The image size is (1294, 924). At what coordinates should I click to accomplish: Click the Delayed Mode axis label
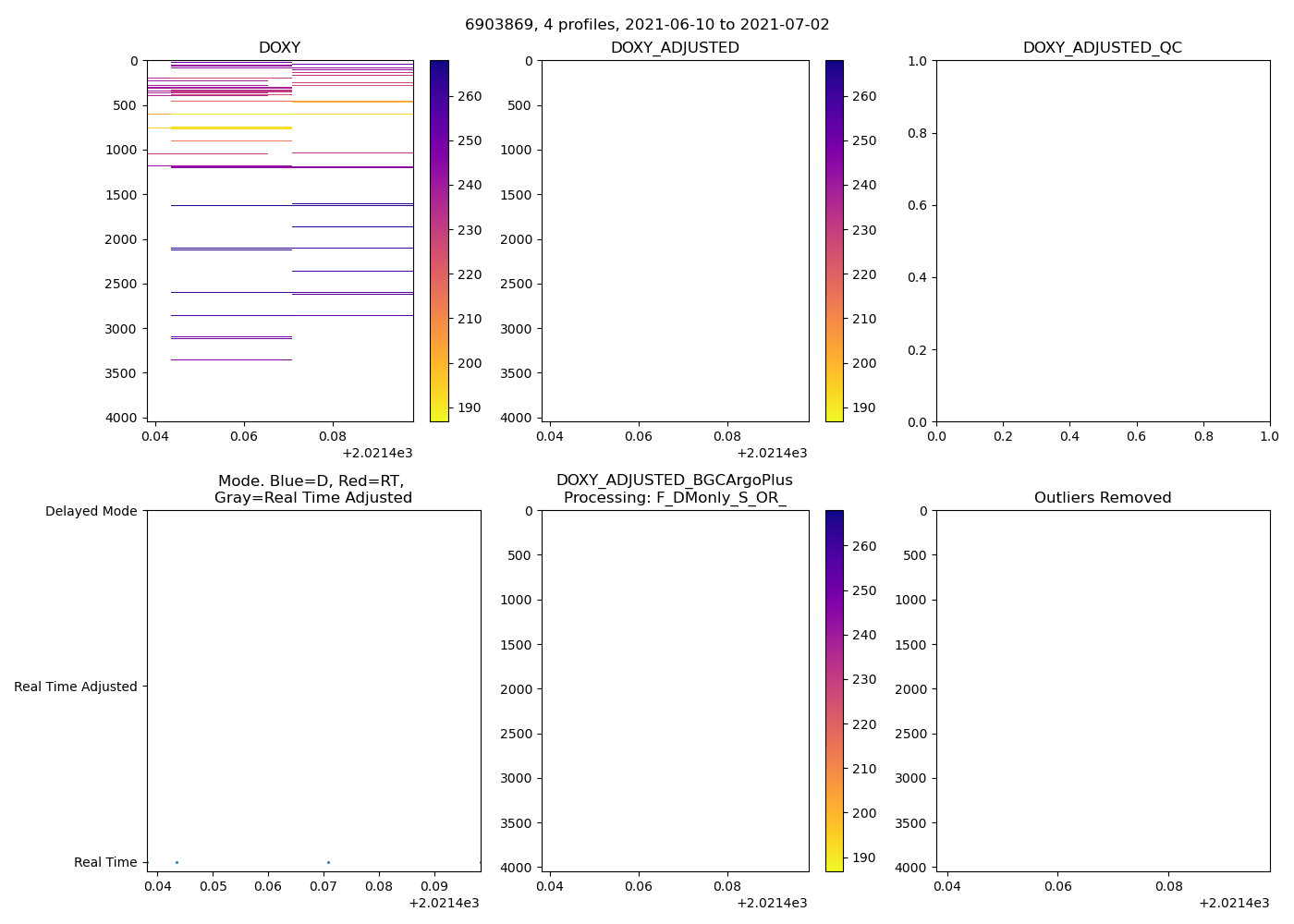[91, 511]
